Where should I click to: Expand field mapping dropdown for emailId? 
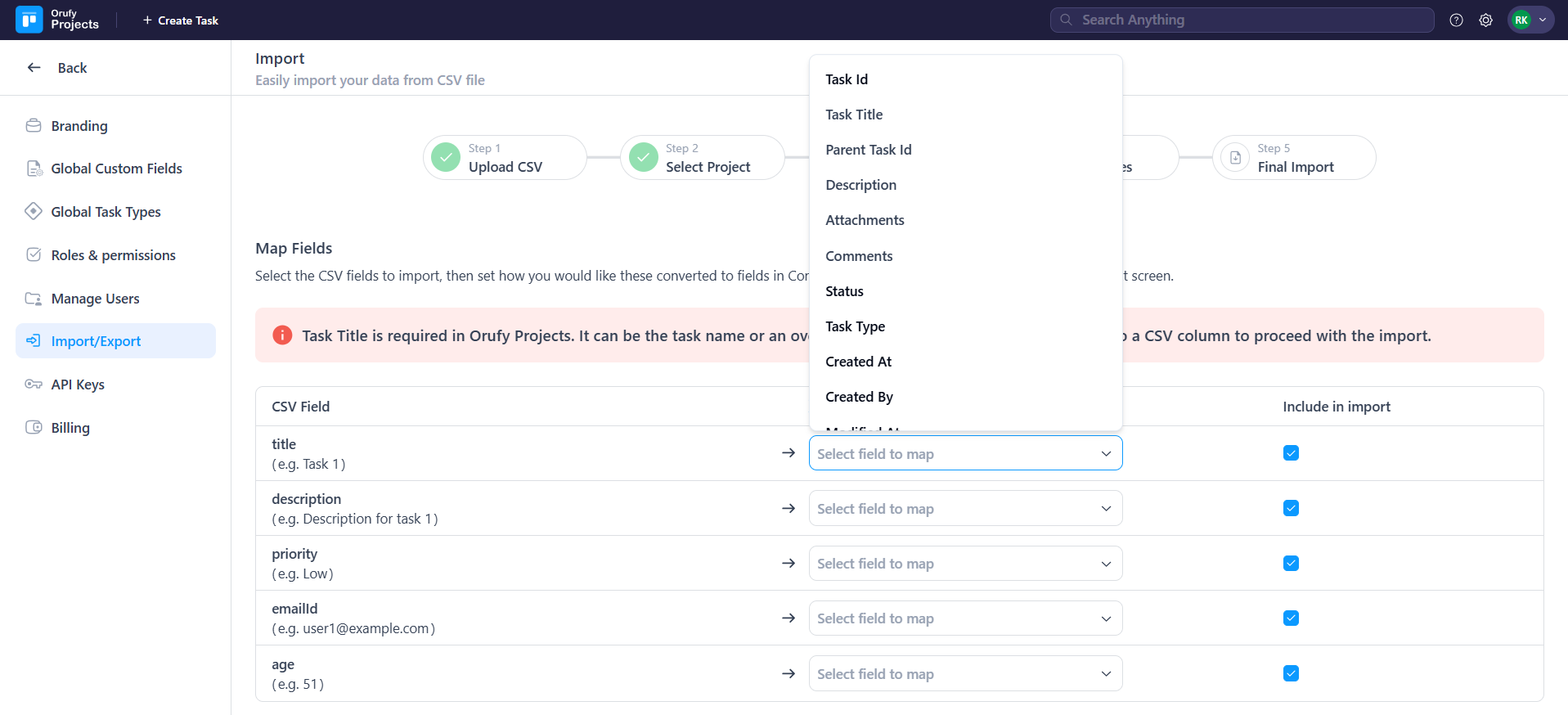coord(965,618)
